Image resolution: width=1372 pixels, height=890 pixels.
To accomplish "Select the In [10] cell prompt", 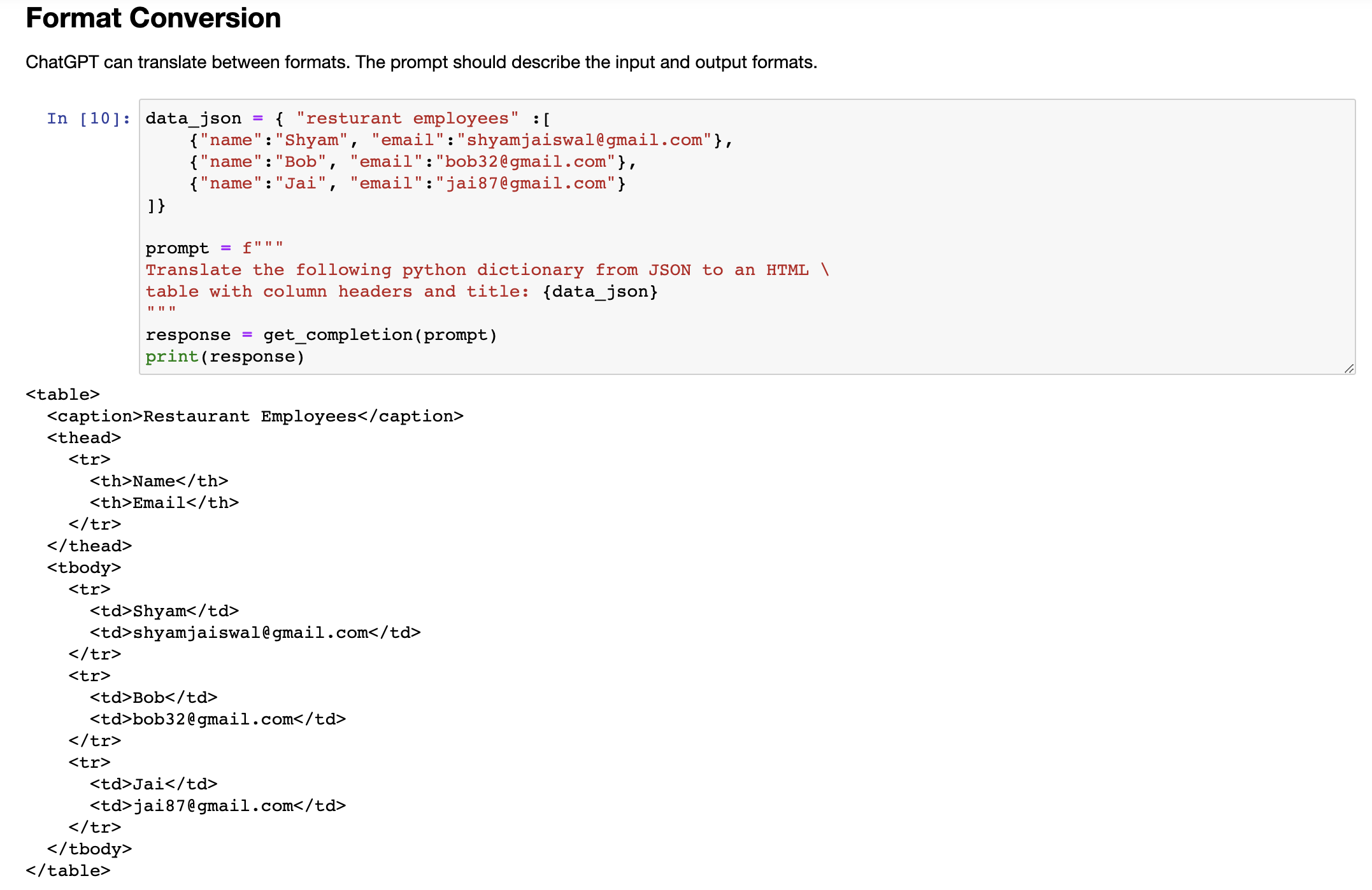I will pos(88,118).
